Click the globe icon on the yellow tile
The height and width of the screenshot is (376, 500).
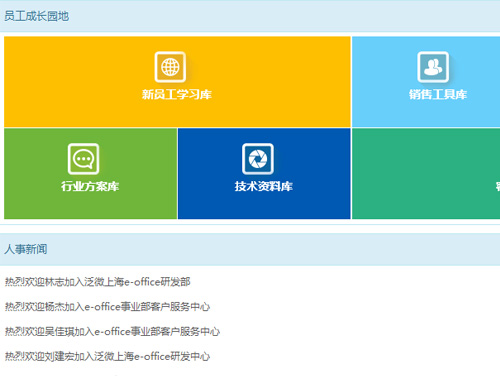click(x=170, y=67)
